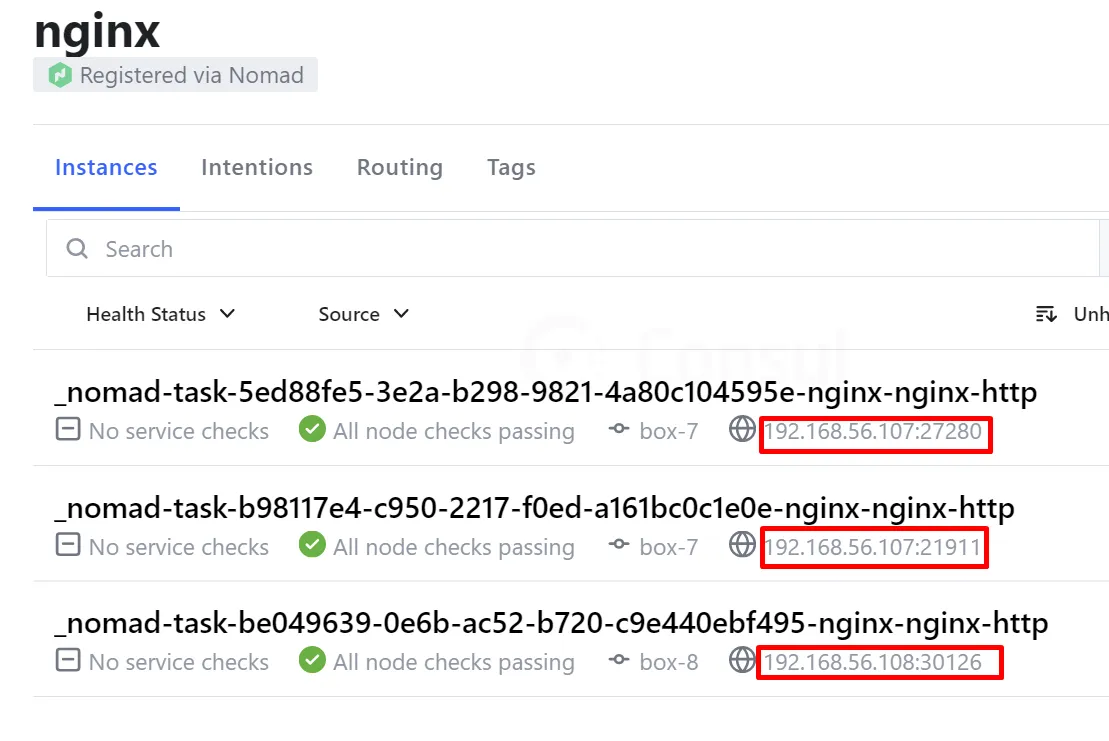
Task: Expand the Source filter dropdown
Action: (x=363, y=314)
